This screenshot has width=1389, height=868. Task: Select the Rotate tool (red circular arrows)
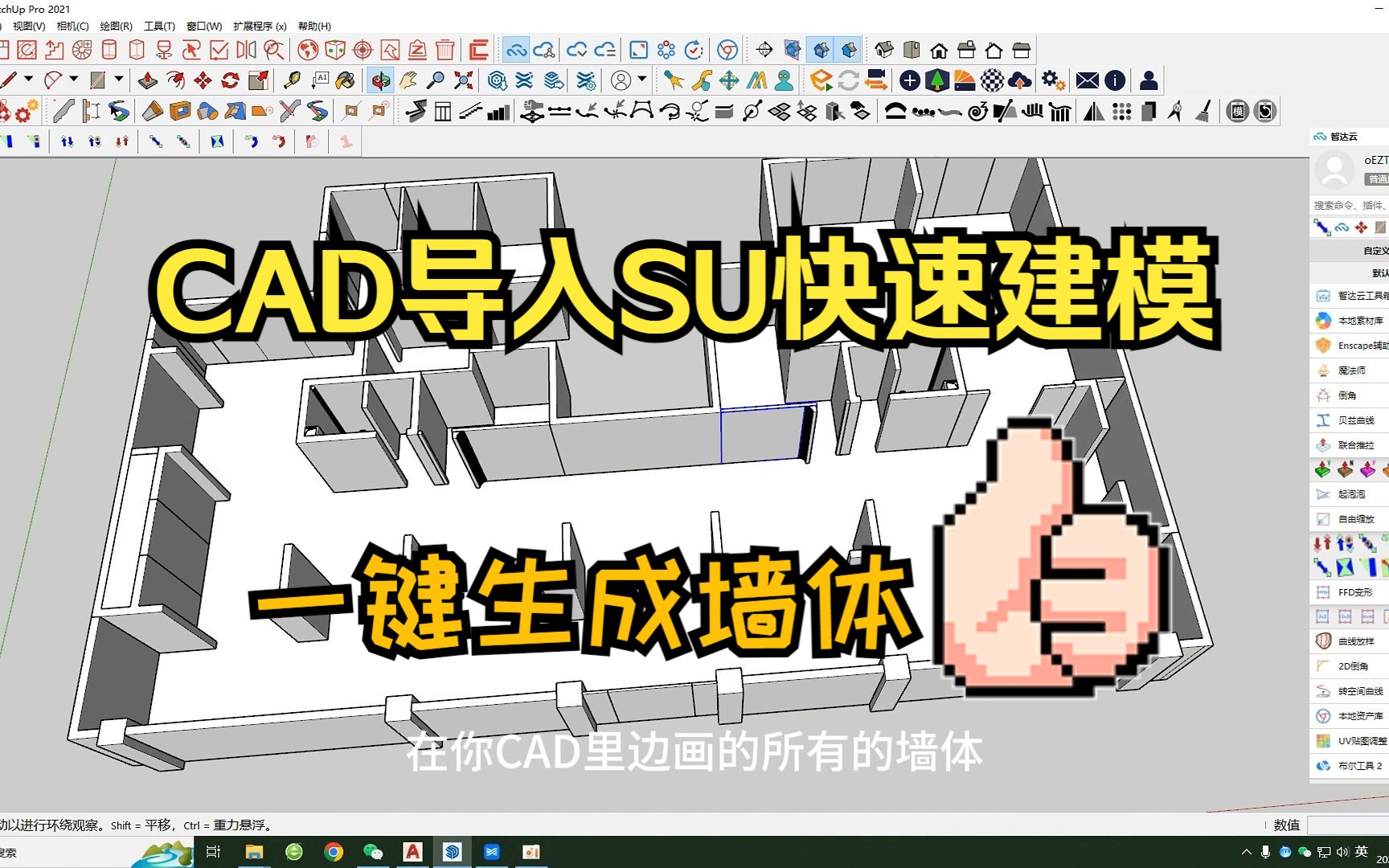pyautogui.click(x=231, y=80)
